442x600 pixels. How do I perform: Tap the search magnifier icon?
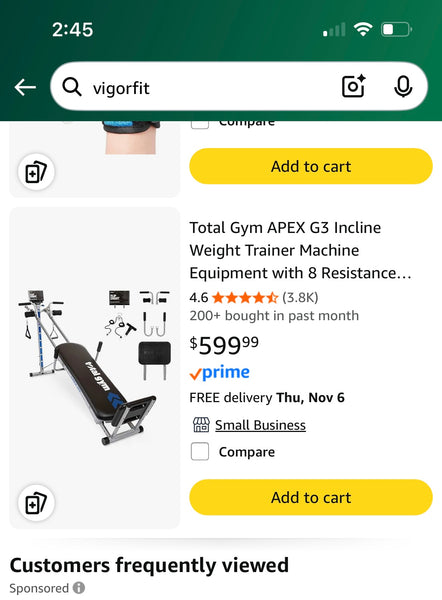[x=72, y=87]
